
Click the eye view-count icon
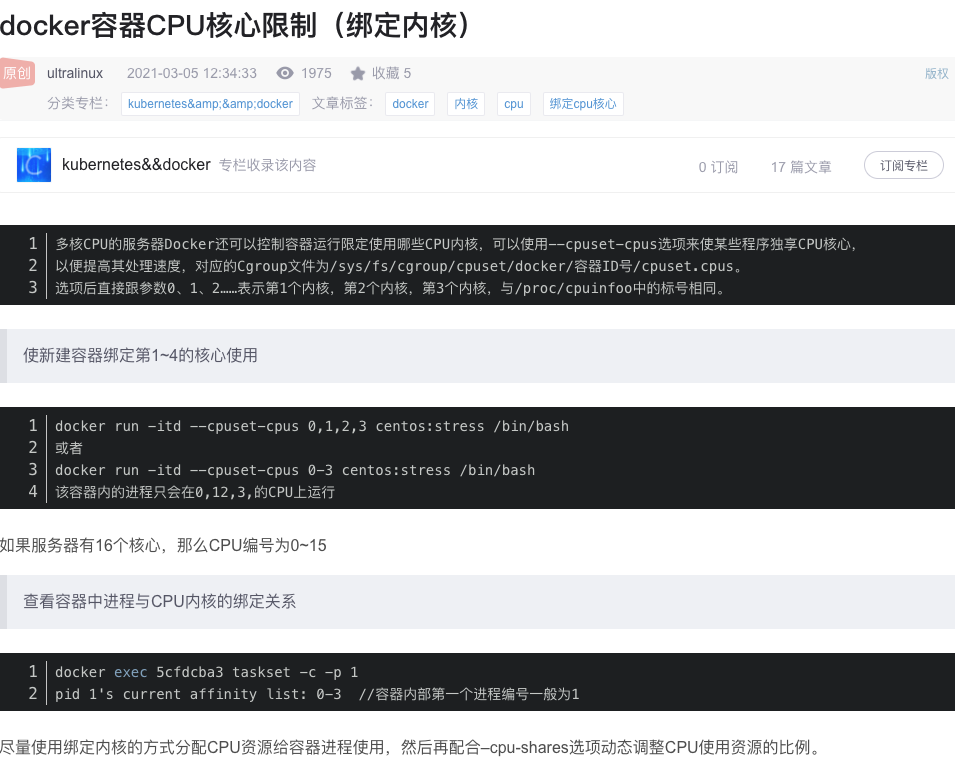point(284,73)
